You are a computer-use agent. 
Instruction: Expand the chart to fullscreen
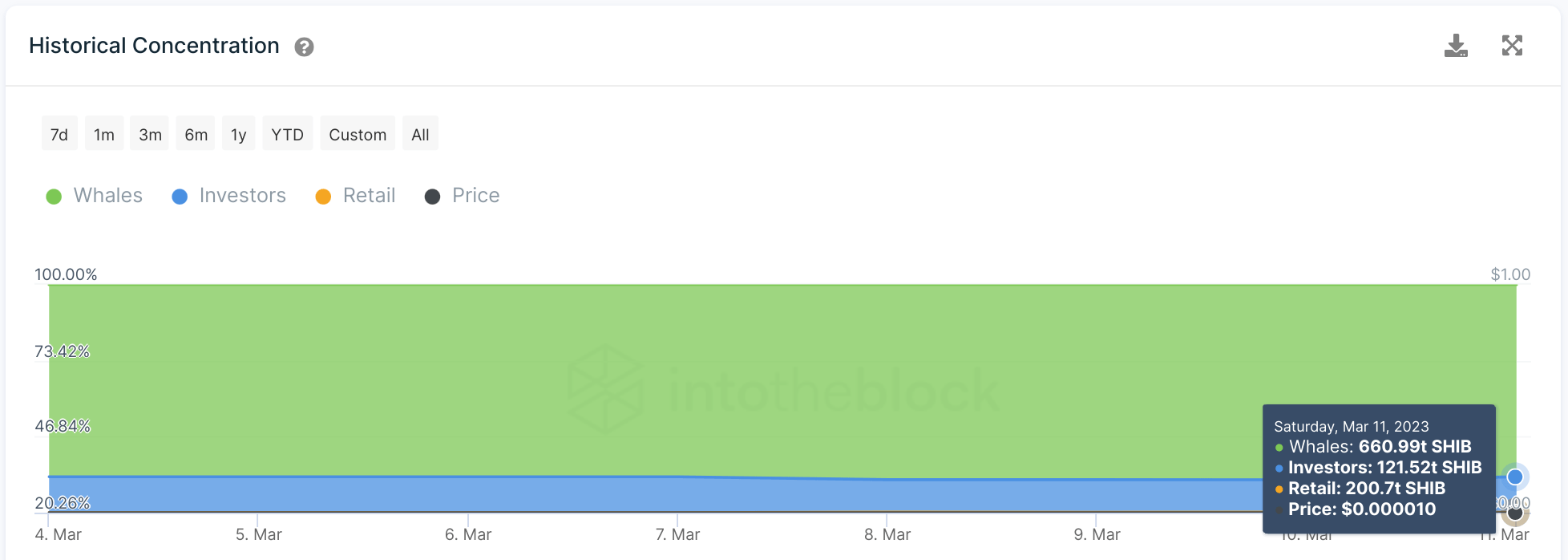(1512, 46)
